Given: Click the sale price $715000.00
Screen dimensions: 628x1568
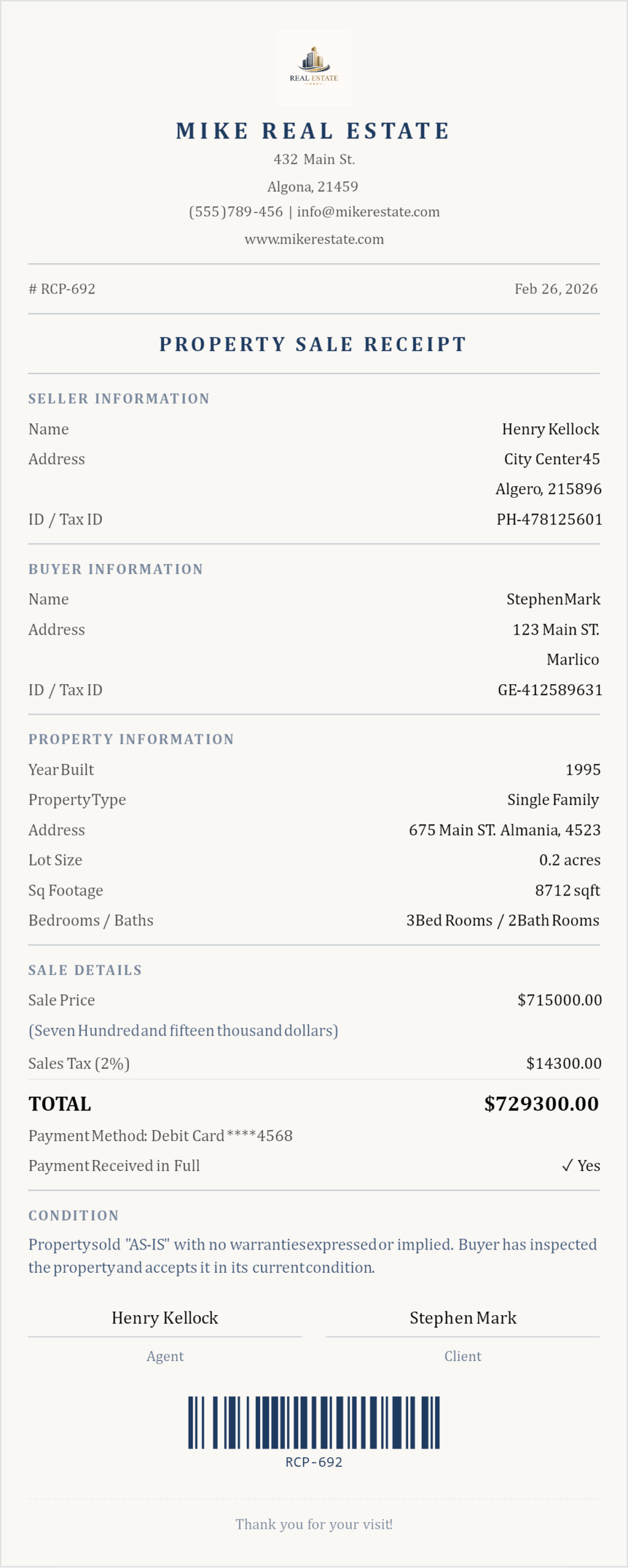Looking at the screenshot, I should pos(559,1000).
